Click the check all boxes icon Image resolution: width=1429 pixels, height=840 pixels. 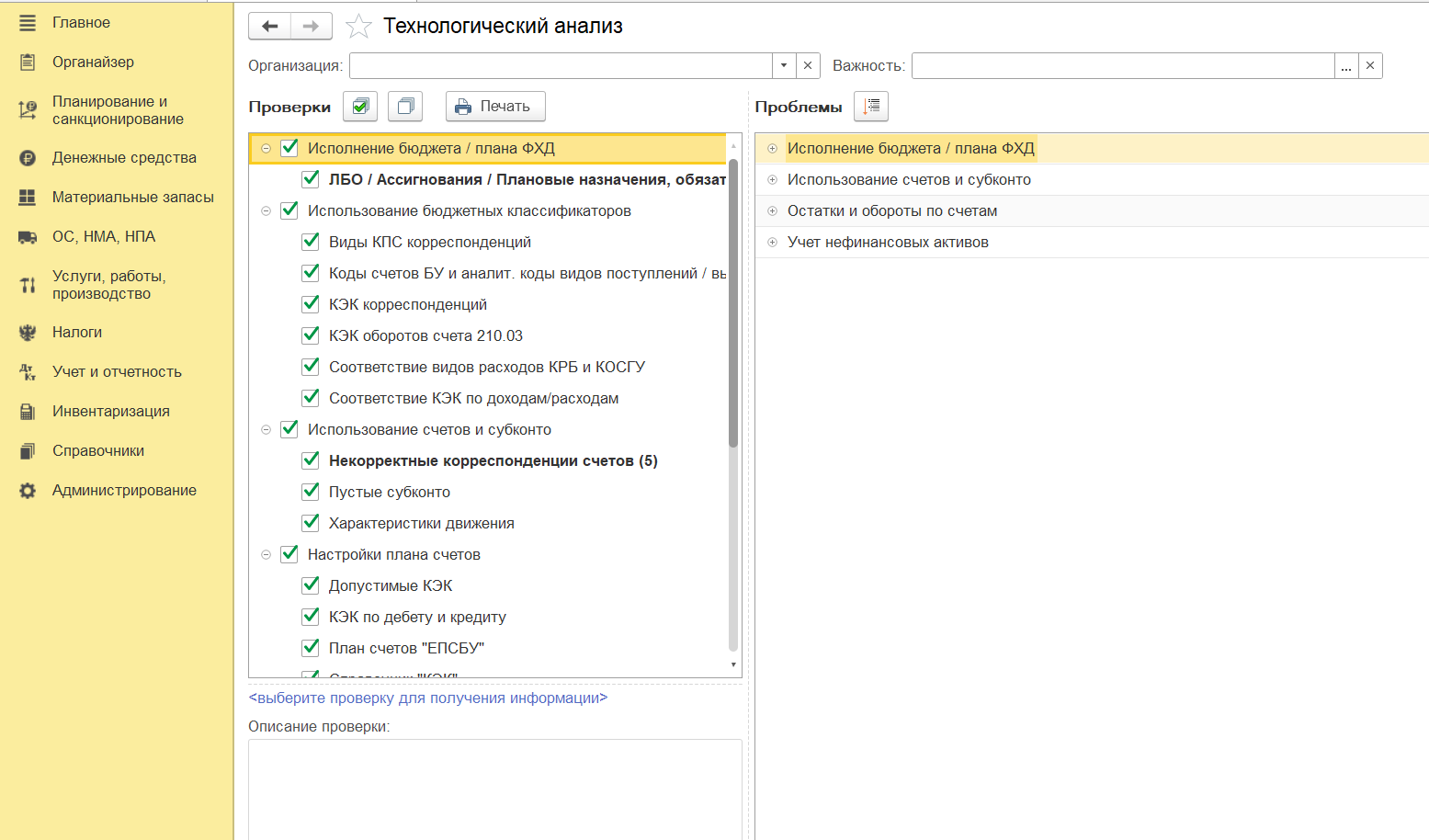[x=360, y=107]
